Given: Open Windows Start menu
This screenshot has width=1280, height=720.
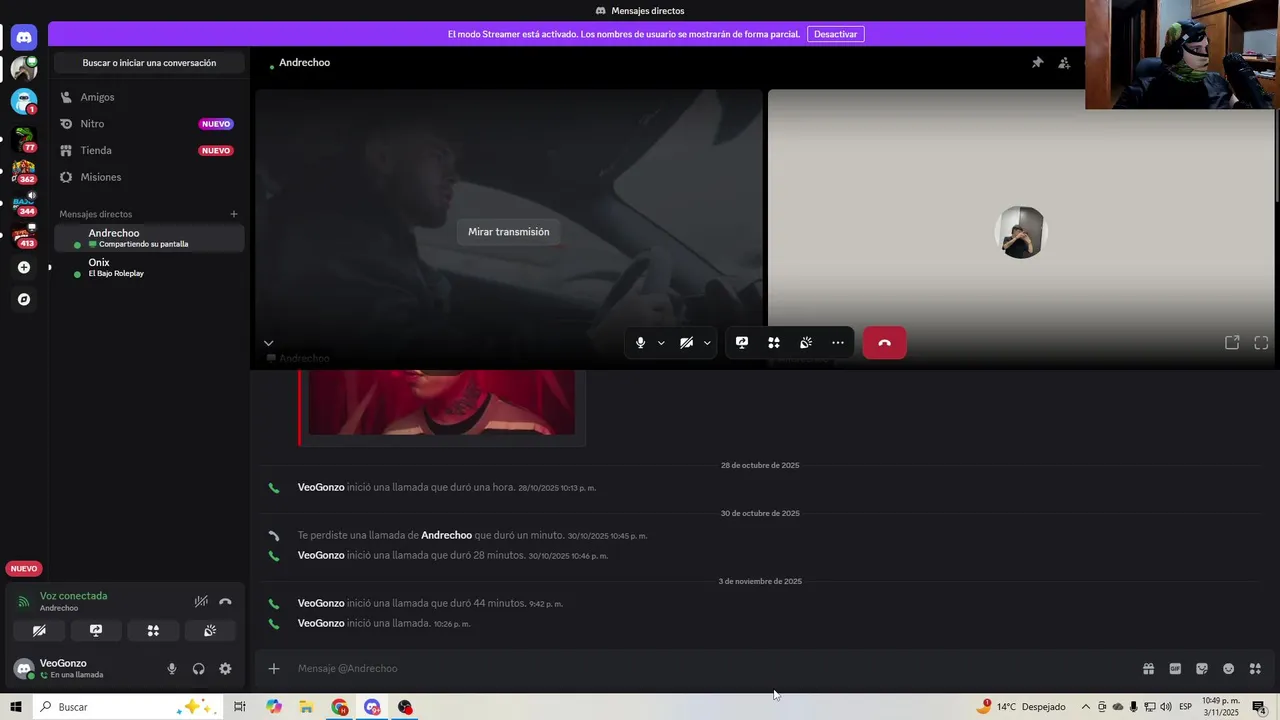Looking at the screenshot, I should (x=16, y=707).
